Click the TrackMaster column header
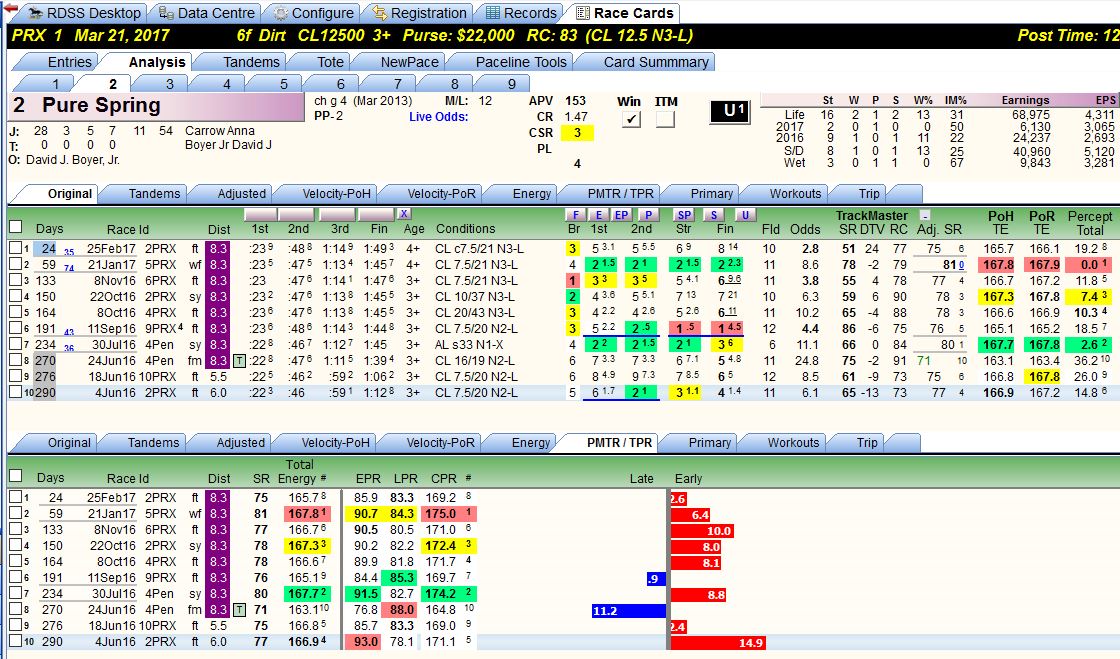1120x659 pixels. pyautogui.click(x=871, y=216)
